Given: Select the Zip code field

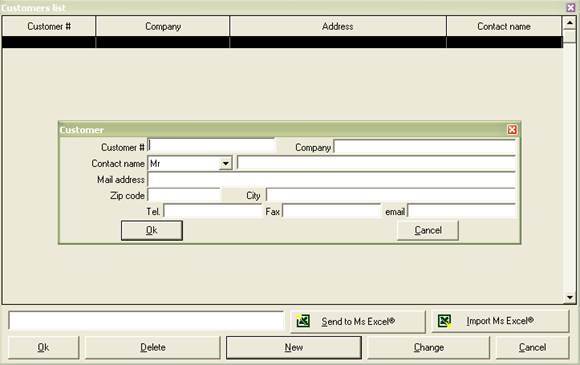Looking at the screenshot, I should [184, 195].
